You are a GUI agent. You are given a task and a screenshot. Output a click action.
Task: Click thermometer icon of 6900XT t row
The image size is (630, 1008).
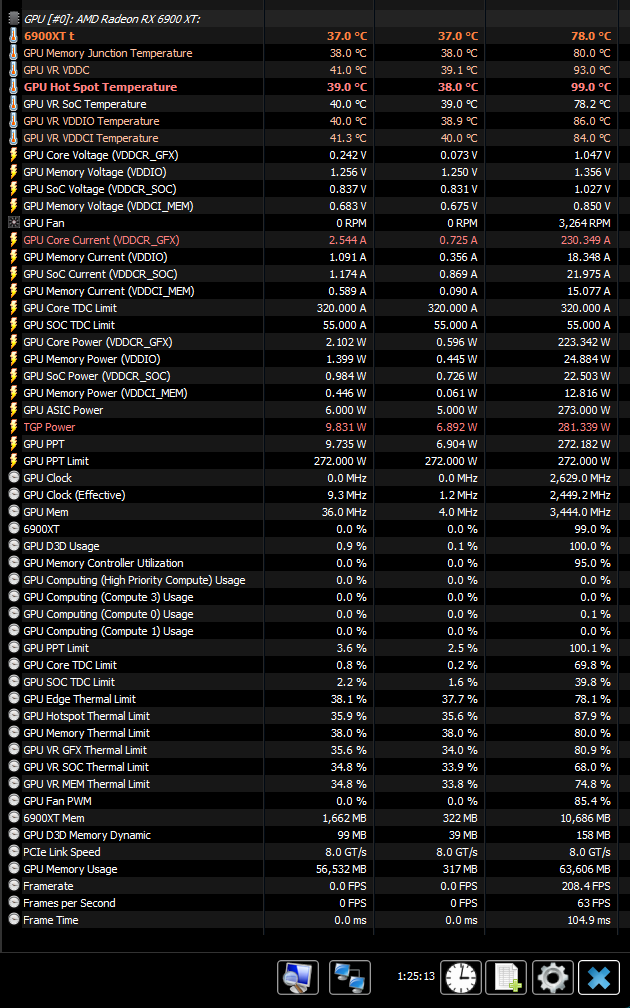(14, 36)
